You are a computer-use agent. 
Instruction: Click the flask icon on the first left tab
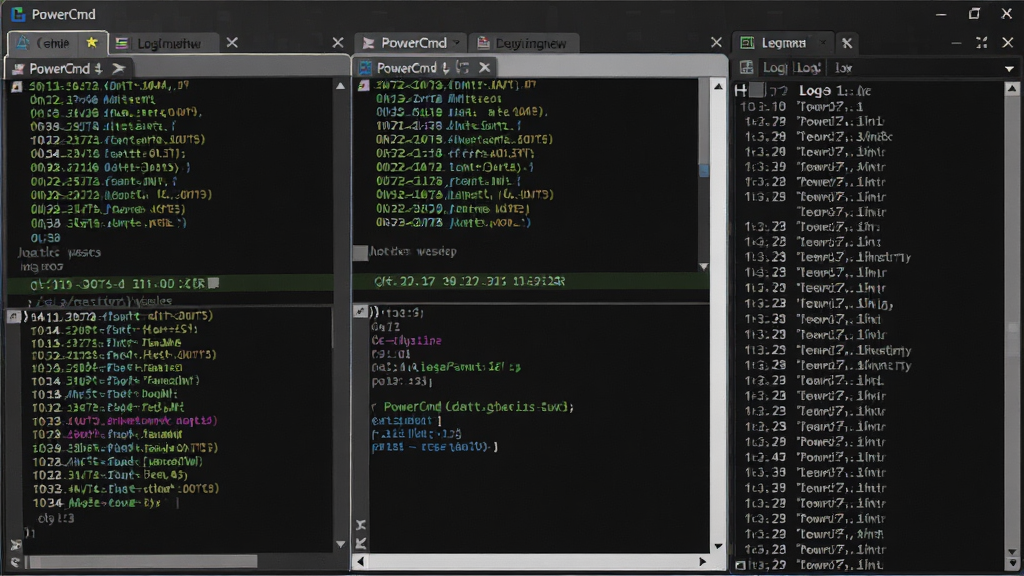click(x=22, y=42)
